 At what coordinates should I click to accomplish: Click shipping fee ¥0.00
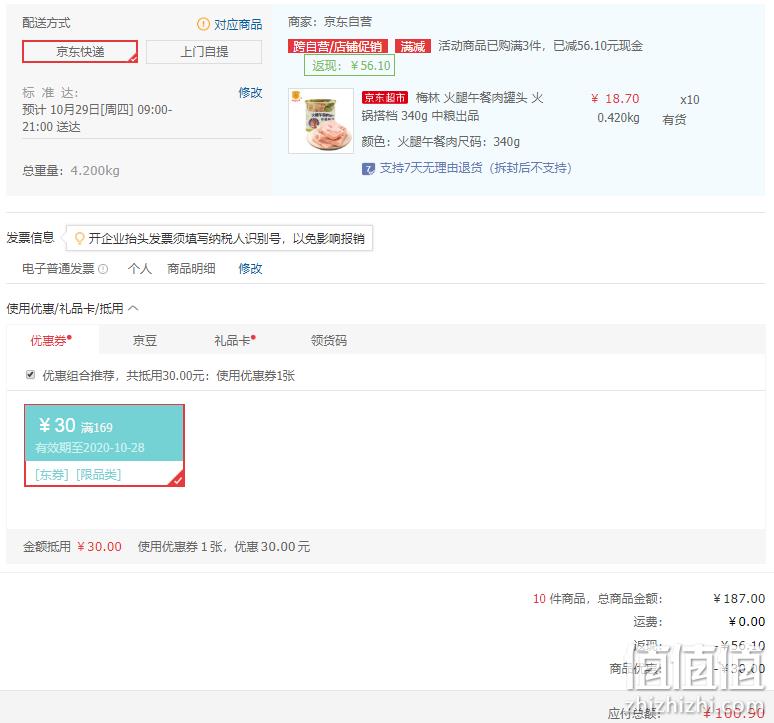tap(747, 621)
